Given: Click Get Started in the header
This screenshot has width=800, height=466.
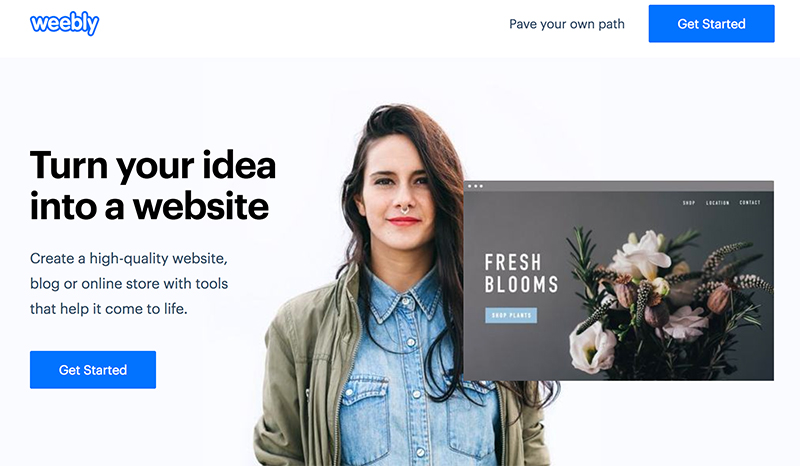Looking at the screenshot, I should point(711,23).
